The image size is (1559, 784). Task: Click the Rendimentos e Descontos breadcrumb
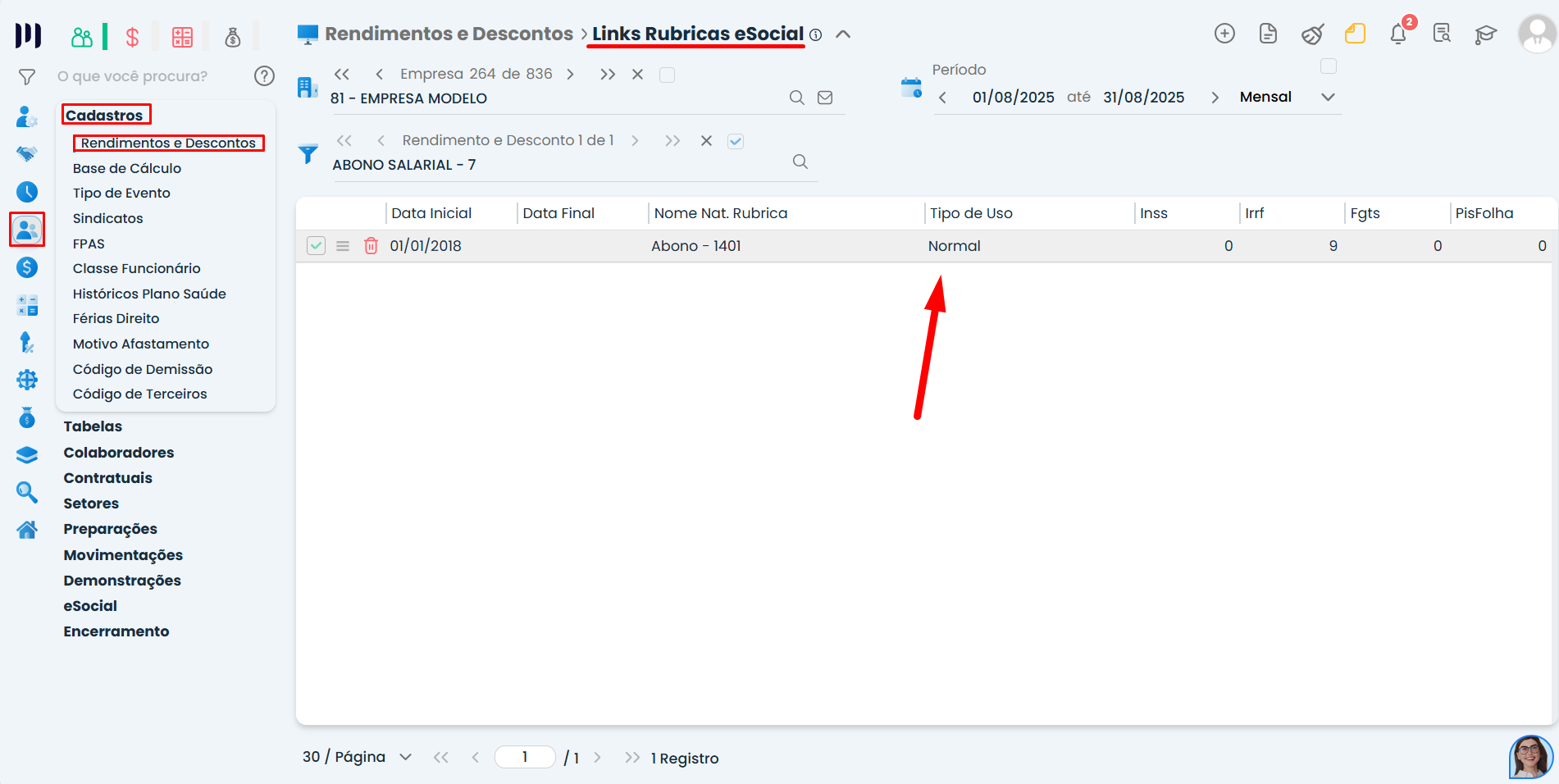point(449,34)
